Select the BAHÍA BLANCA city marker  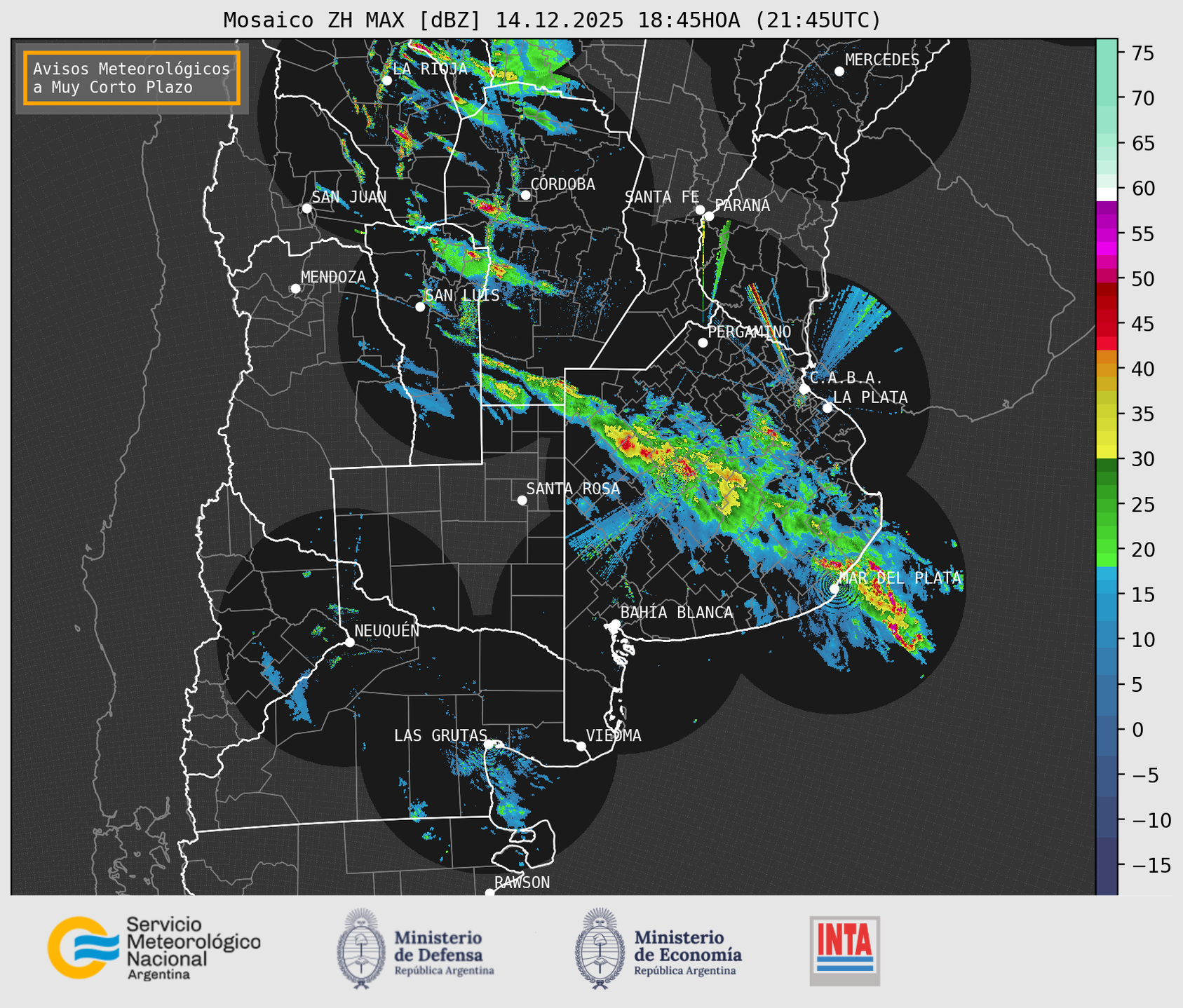[x=615, y=624]
